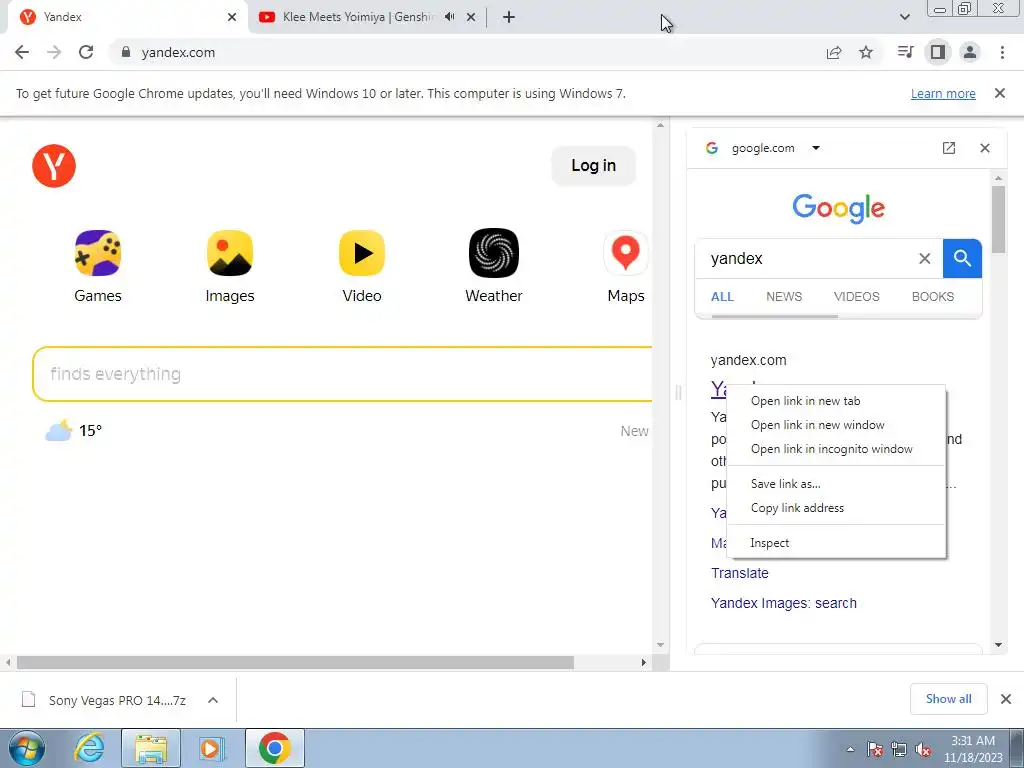This screenshot has height=768, width=1024.
Task: Dismiss the Chrome update notification bar
Action: click(x=999, y=93)
